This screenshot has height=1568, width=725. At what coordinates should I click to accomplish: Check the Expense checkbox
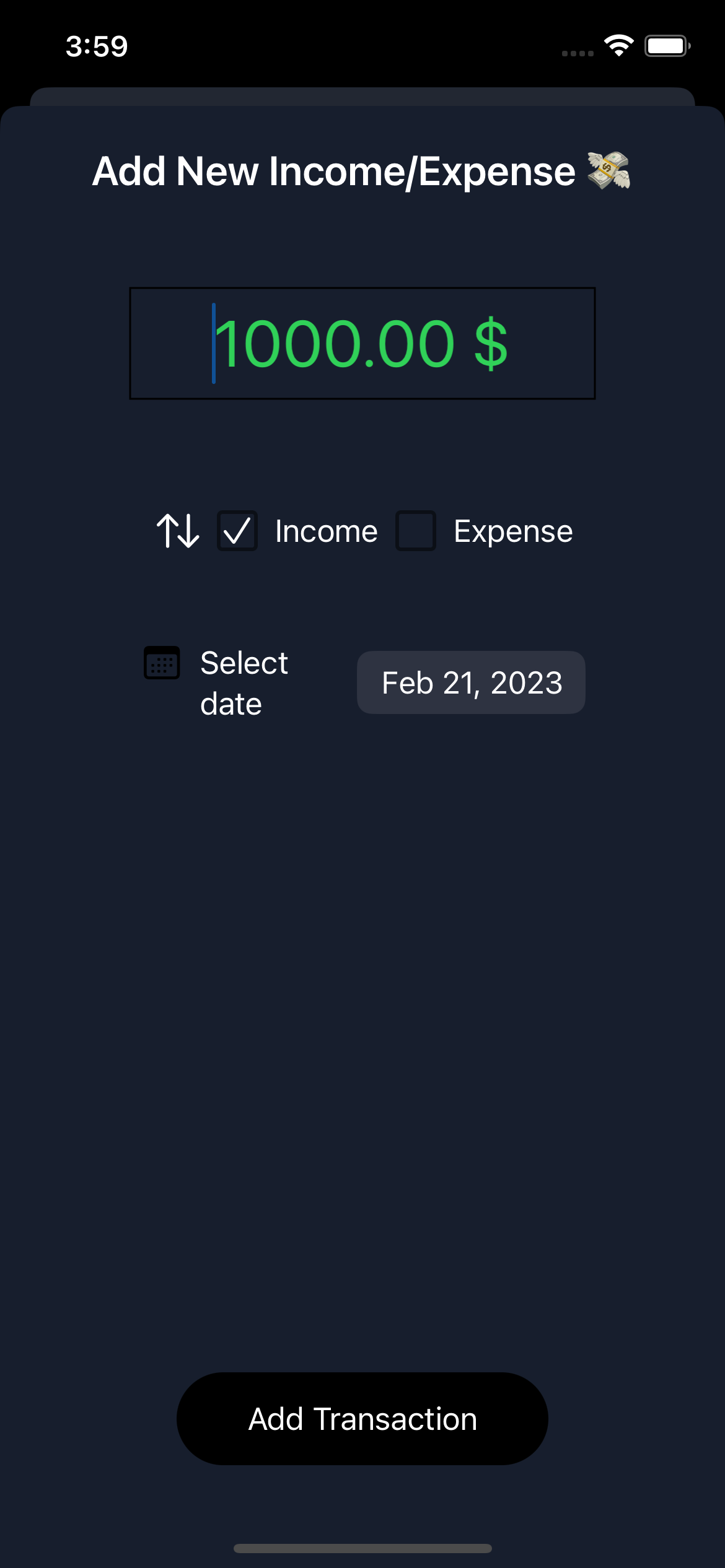(x=415, y=531)
